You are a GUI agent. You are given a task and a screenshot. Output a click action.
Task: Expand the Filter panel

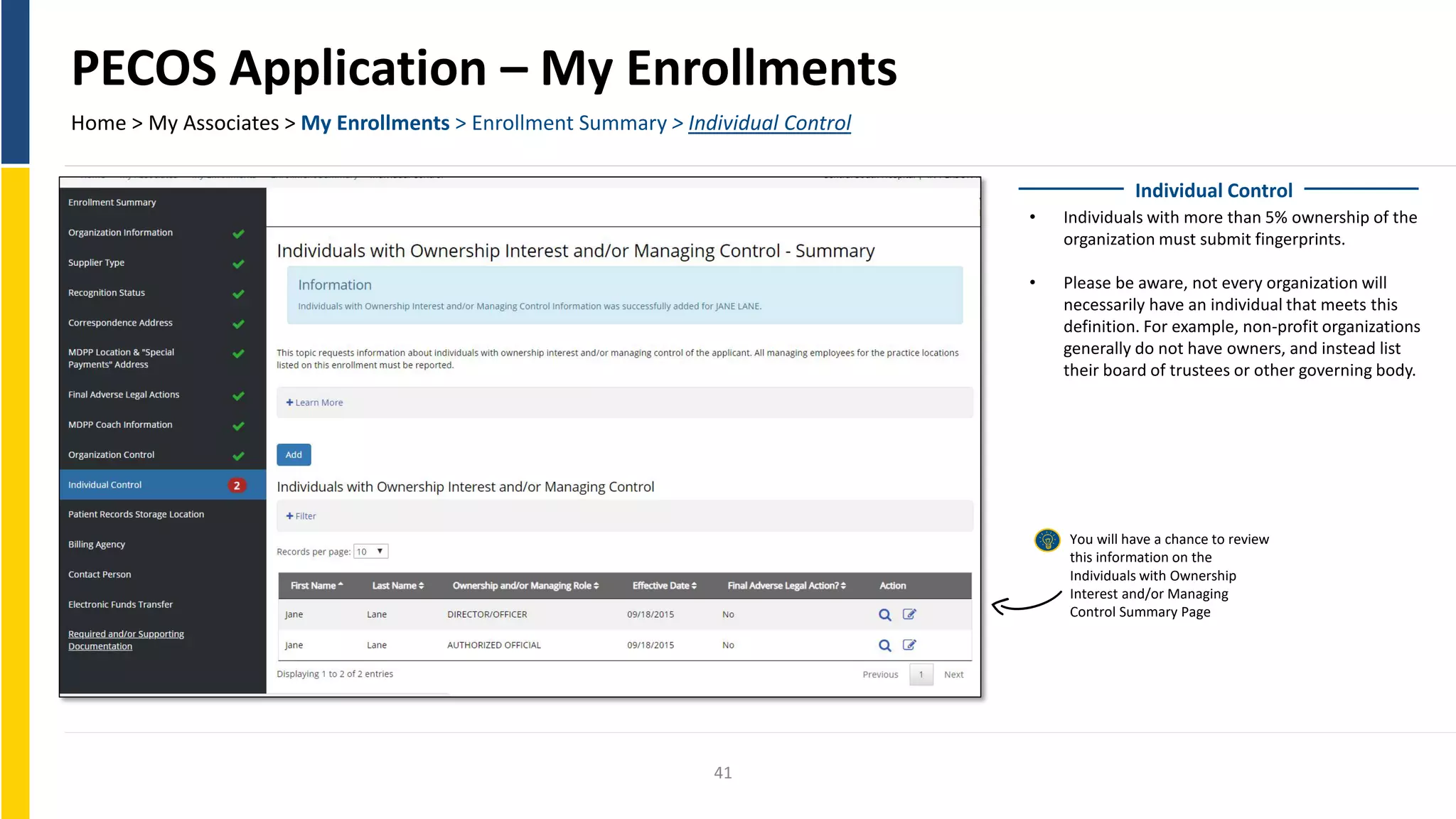tap(301, 516)
